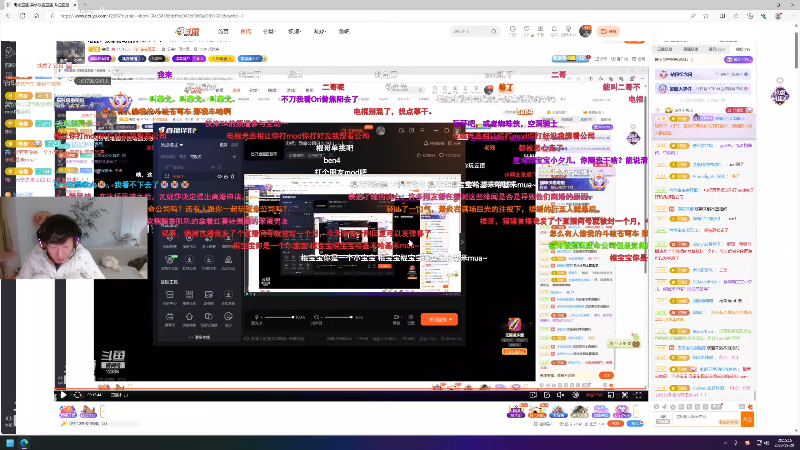Expand the 游戏 dropdown in the header

[319, 32]
